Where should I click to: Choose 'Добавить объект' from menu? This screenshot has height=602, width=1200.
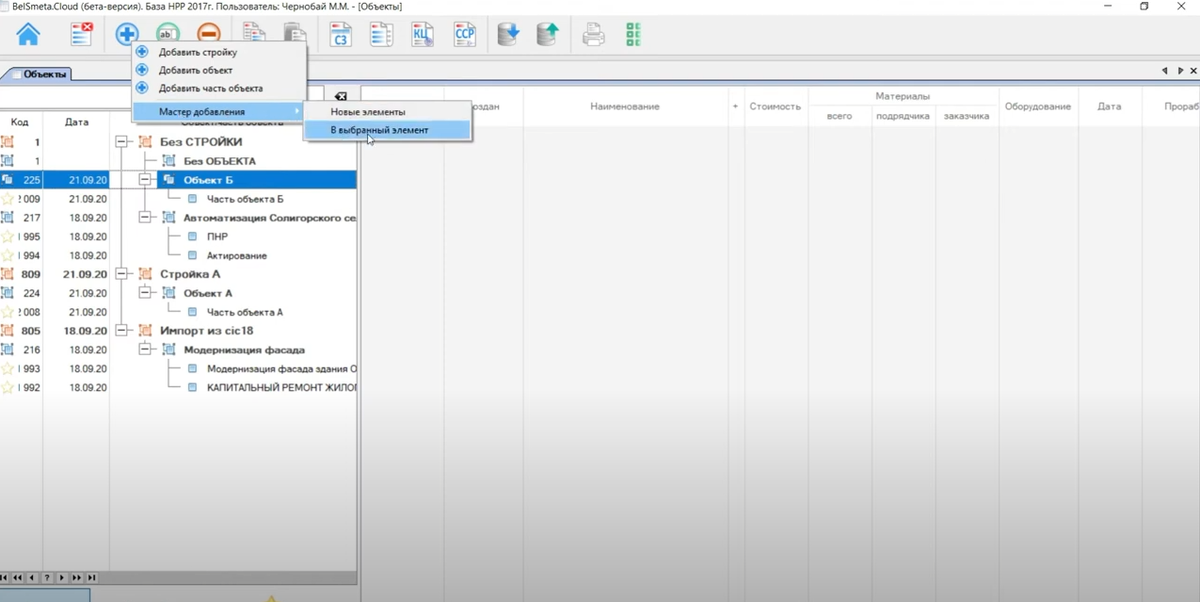[x=219, y=70]
